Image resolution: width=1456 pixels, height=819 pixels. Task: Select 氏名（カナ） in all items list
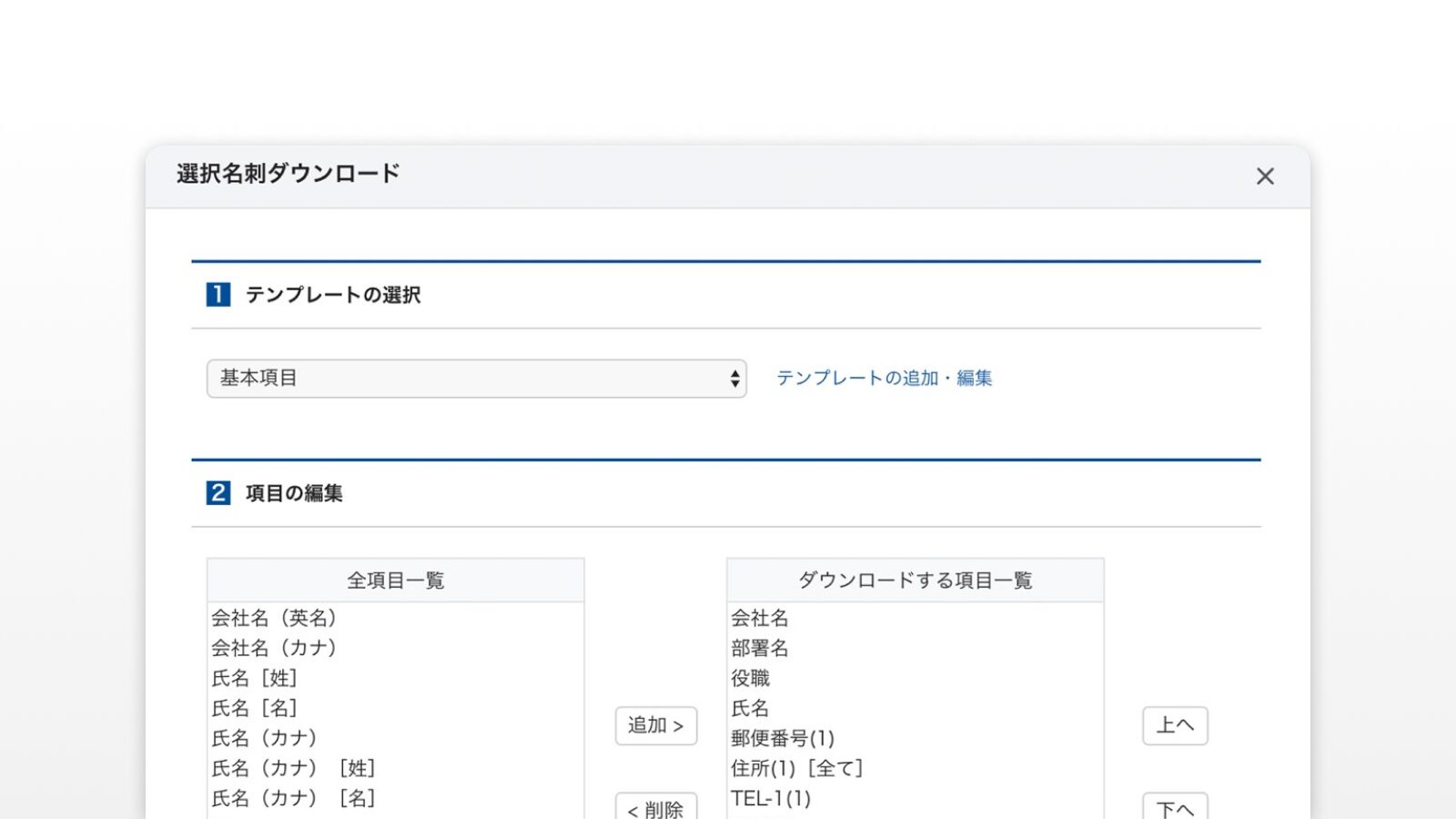[x=395, y=738]
